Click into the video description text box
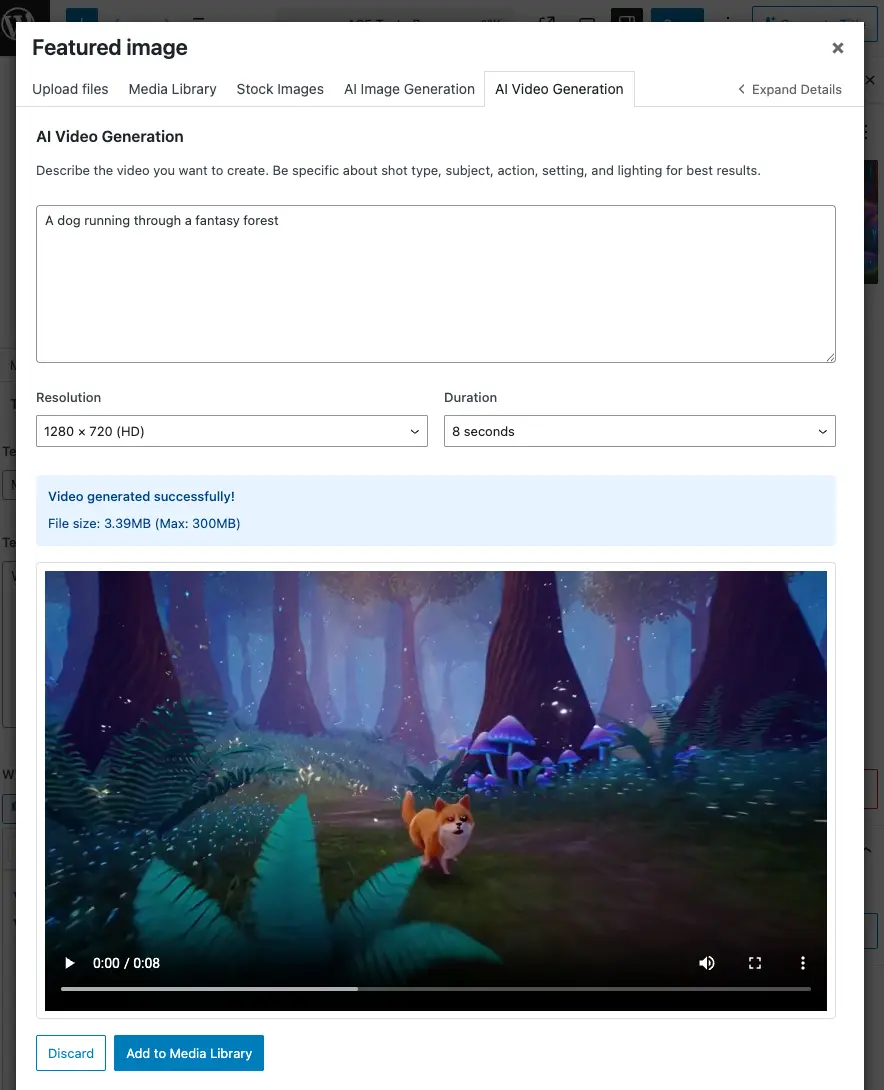The image size is (884, 1090). point(435,284)
